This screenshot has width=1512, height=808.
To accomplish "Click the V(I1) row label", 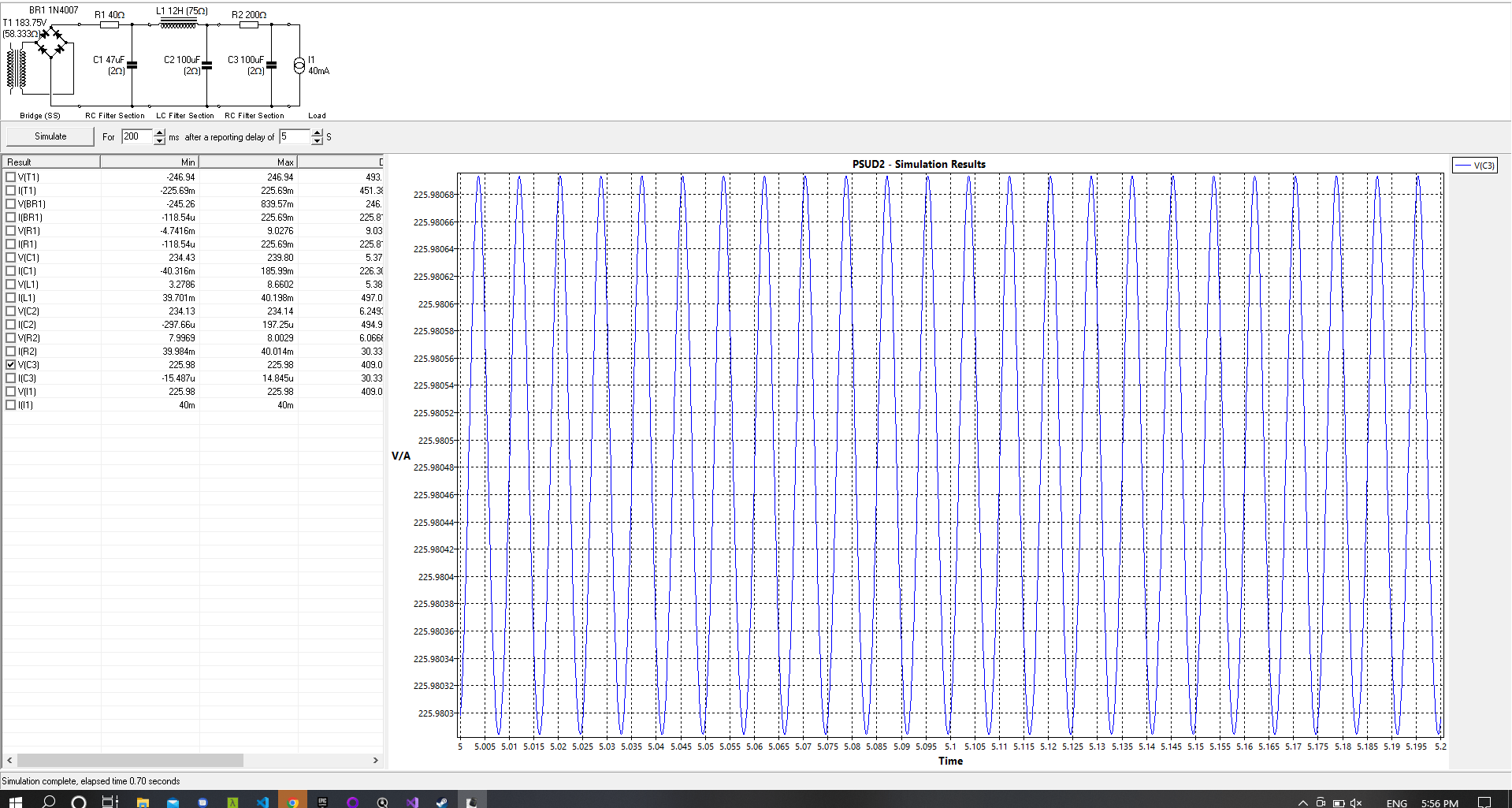I will pos(27,392).
